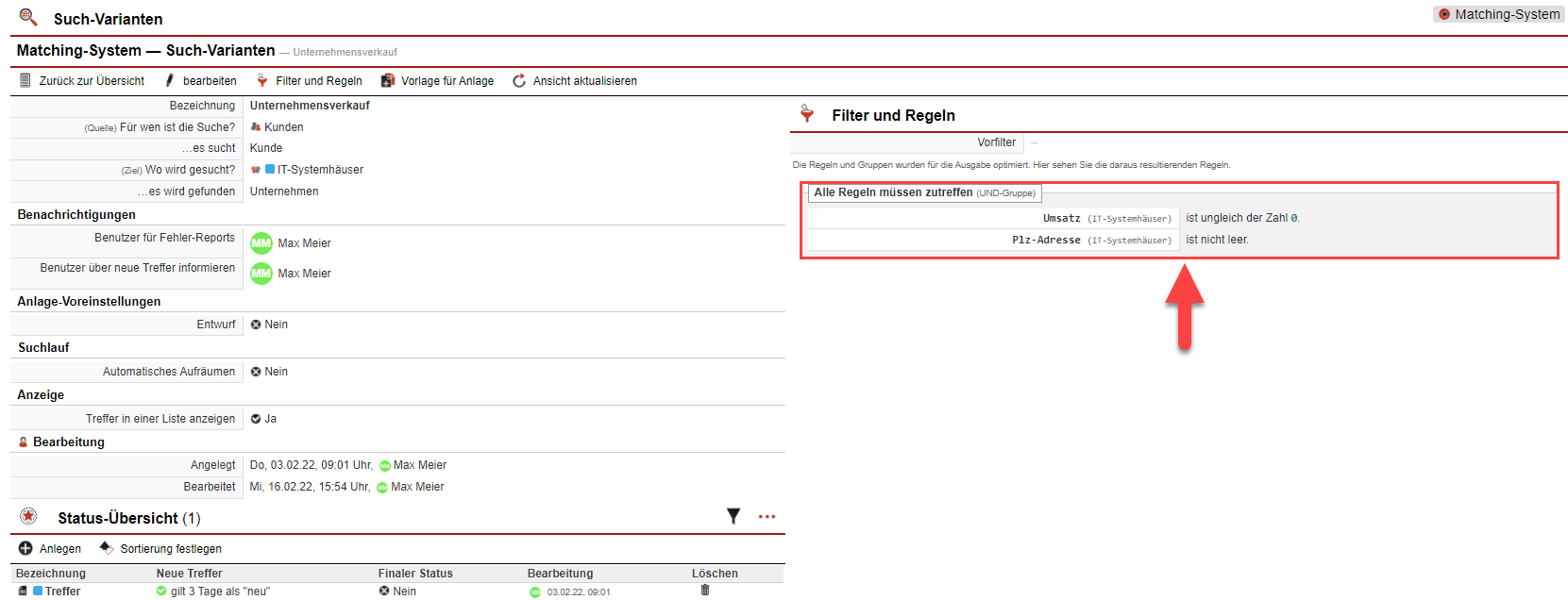Refresh view using the Ansicht aktualisieren icon
Viewport: 1568px width, 600px height.
pyautogui.click(x=519, y=81)
